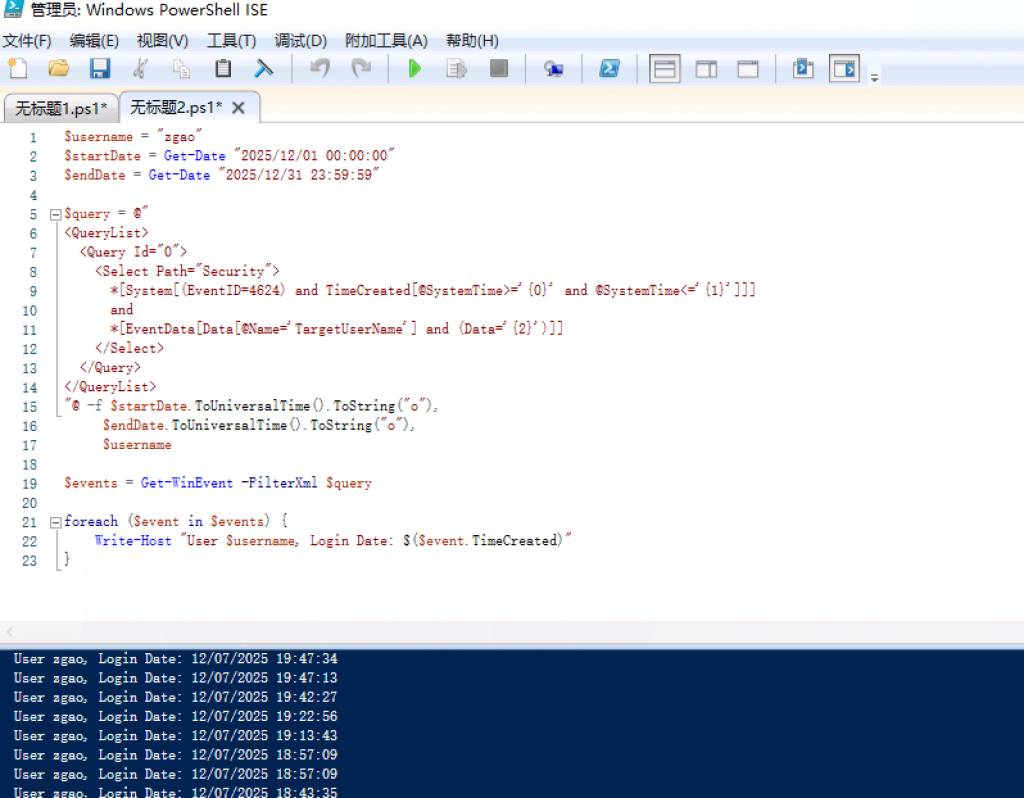Switch to the 无标题1.ps1 tab
The image size is (1024, 798).
click(x=61, y=108)
